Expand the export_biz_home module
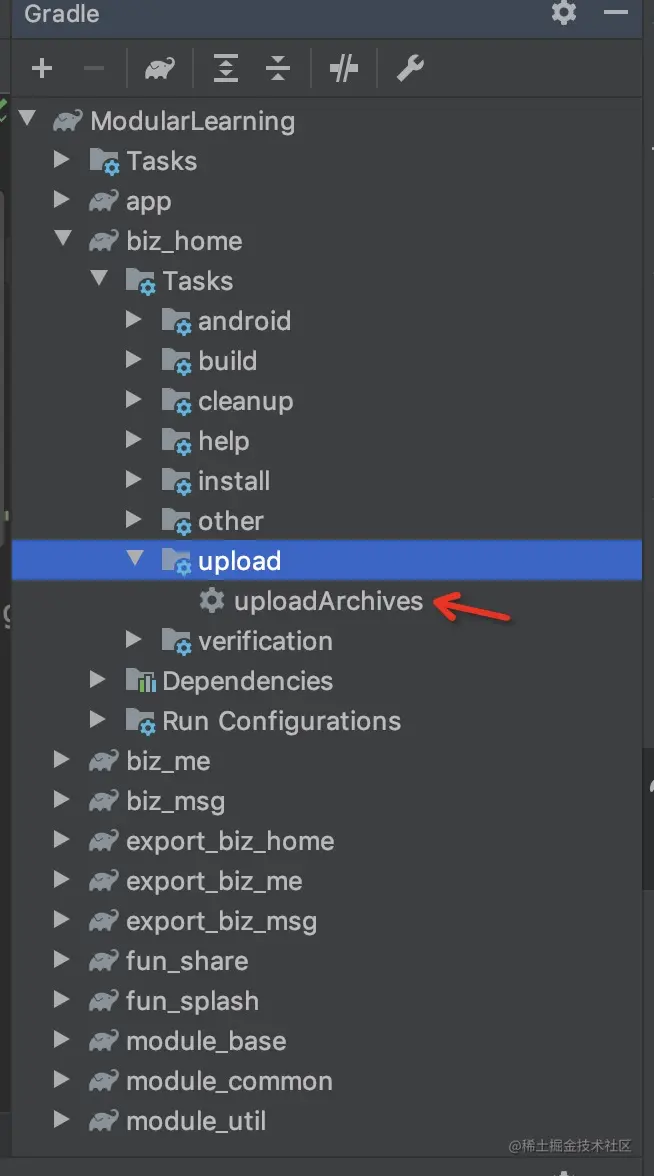This screenshot has width=654, height=1176. click(x=62, y=839)
